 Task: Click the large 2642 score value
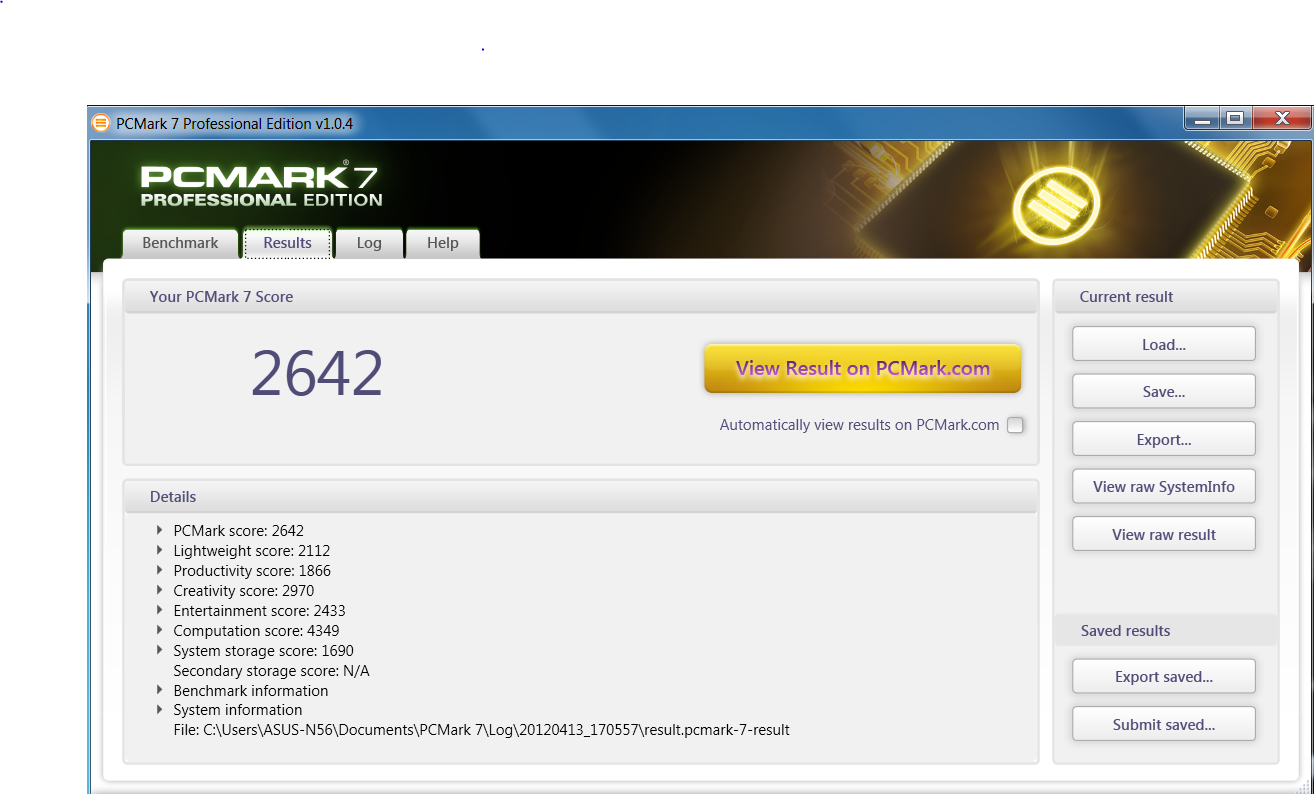(317, 373)
